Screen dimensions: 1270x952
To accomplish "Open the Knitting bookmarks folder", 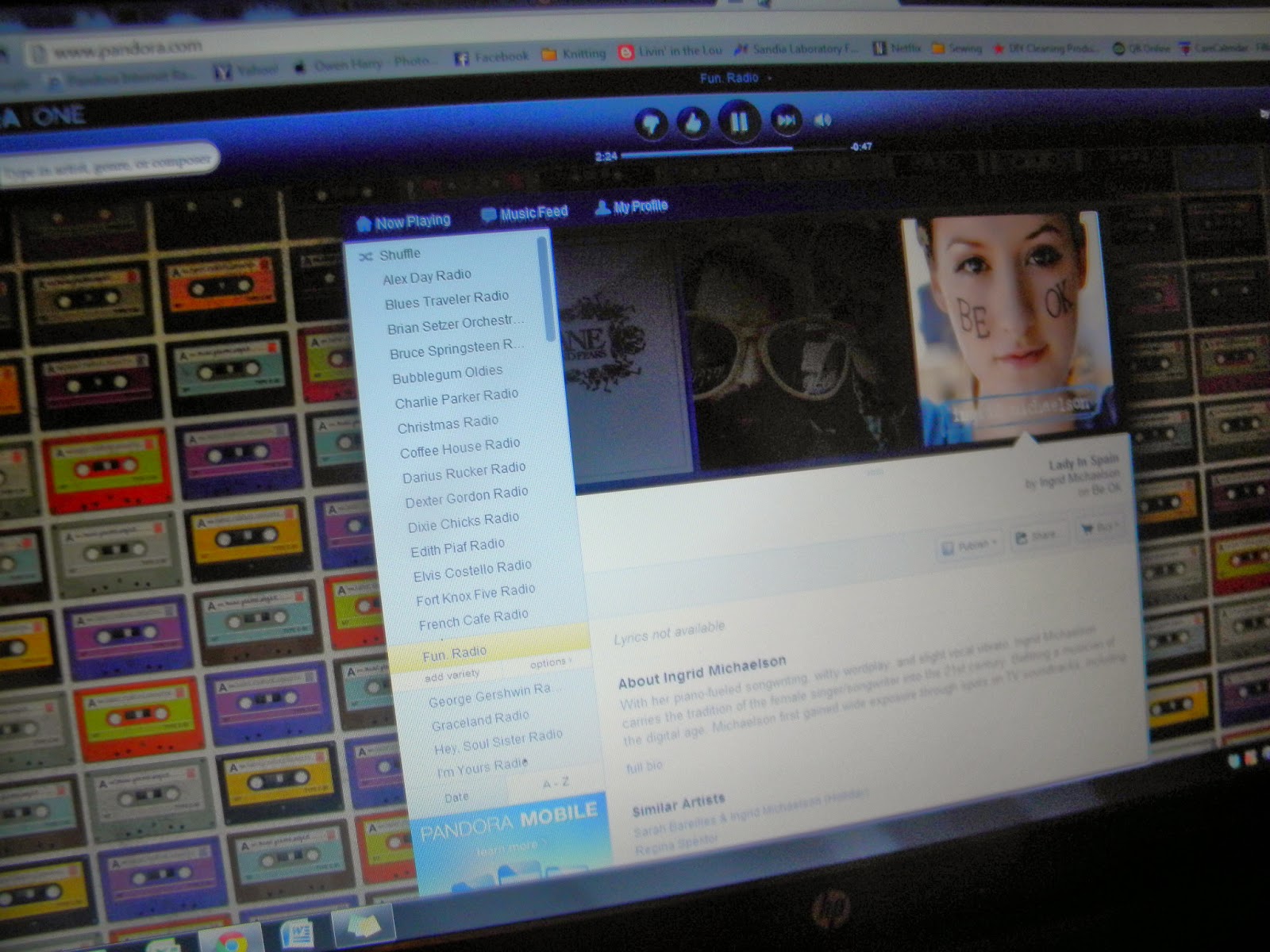I will tap(574, 54).
